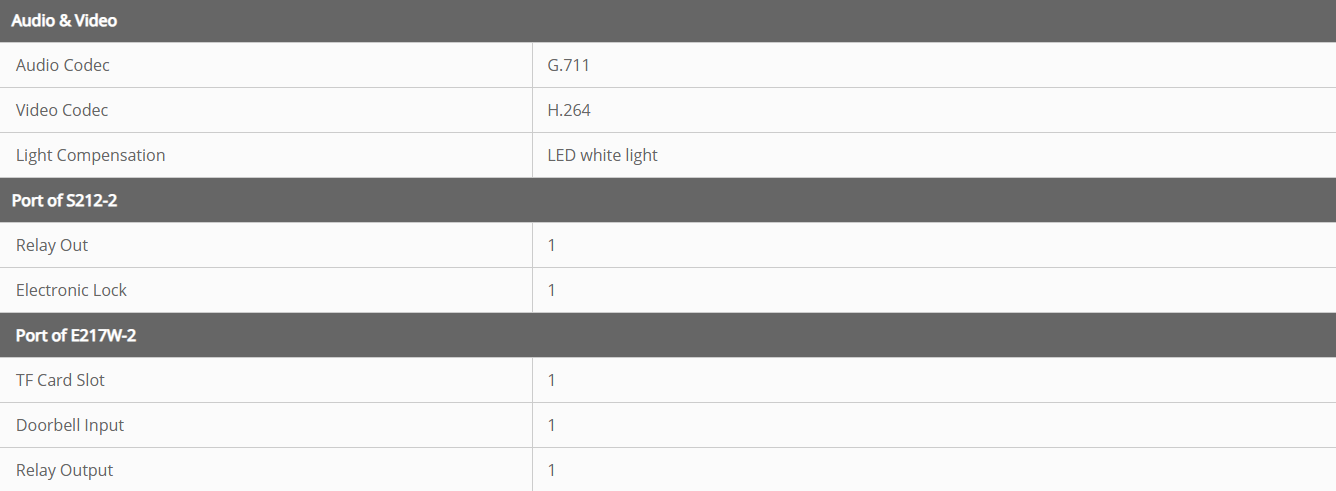This screenshot has height=491, width=1336.
Task: Select the Relay Out label
Action: [52, 245]
